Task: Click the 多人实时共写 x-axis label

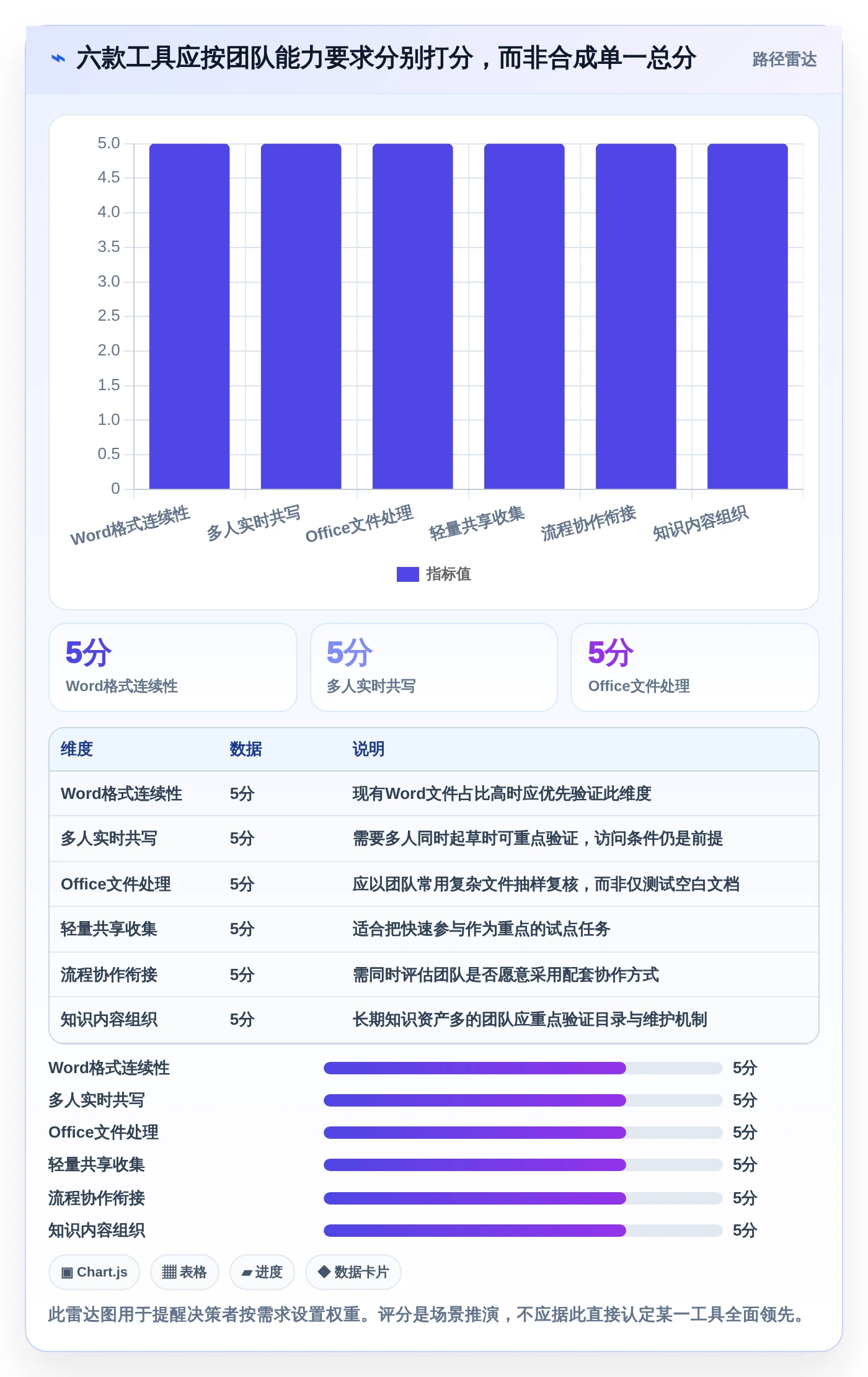Action: (x=254, y=523)
